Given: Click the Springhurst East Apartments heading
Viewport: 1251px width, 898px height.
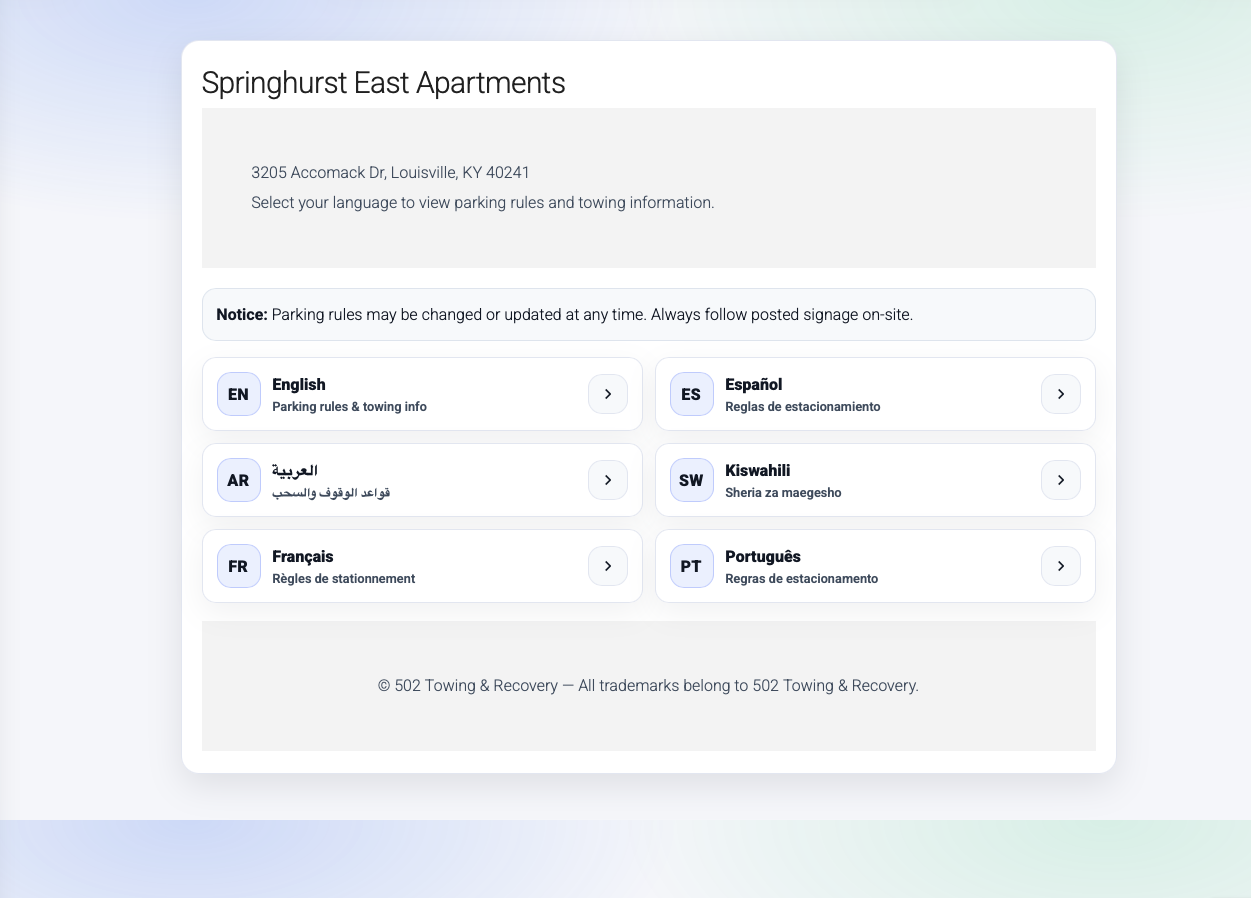Looking at the screenshot, I should (x=383, y=83).
